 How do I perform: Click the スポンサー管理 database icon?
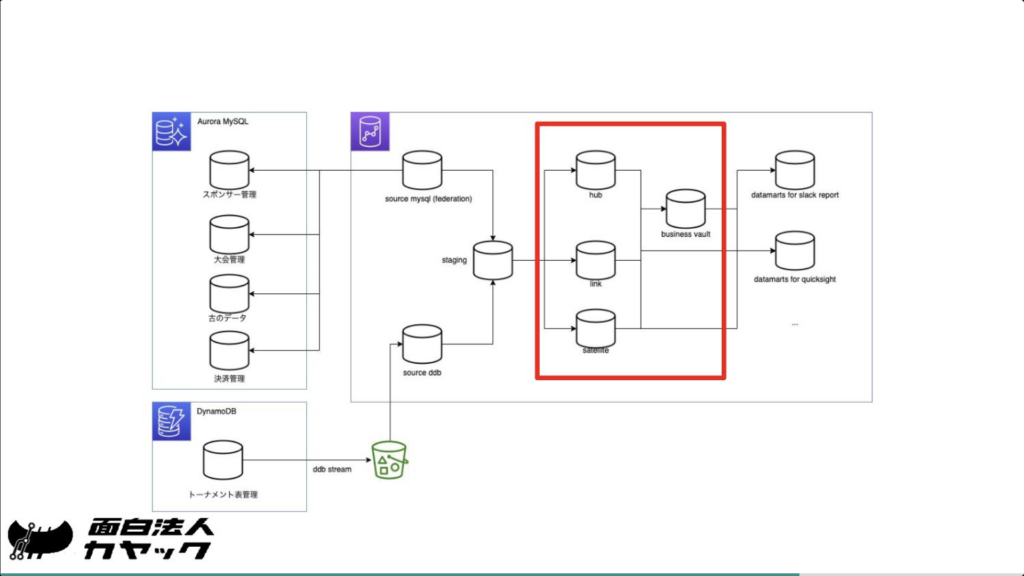[x=228, y=170]
